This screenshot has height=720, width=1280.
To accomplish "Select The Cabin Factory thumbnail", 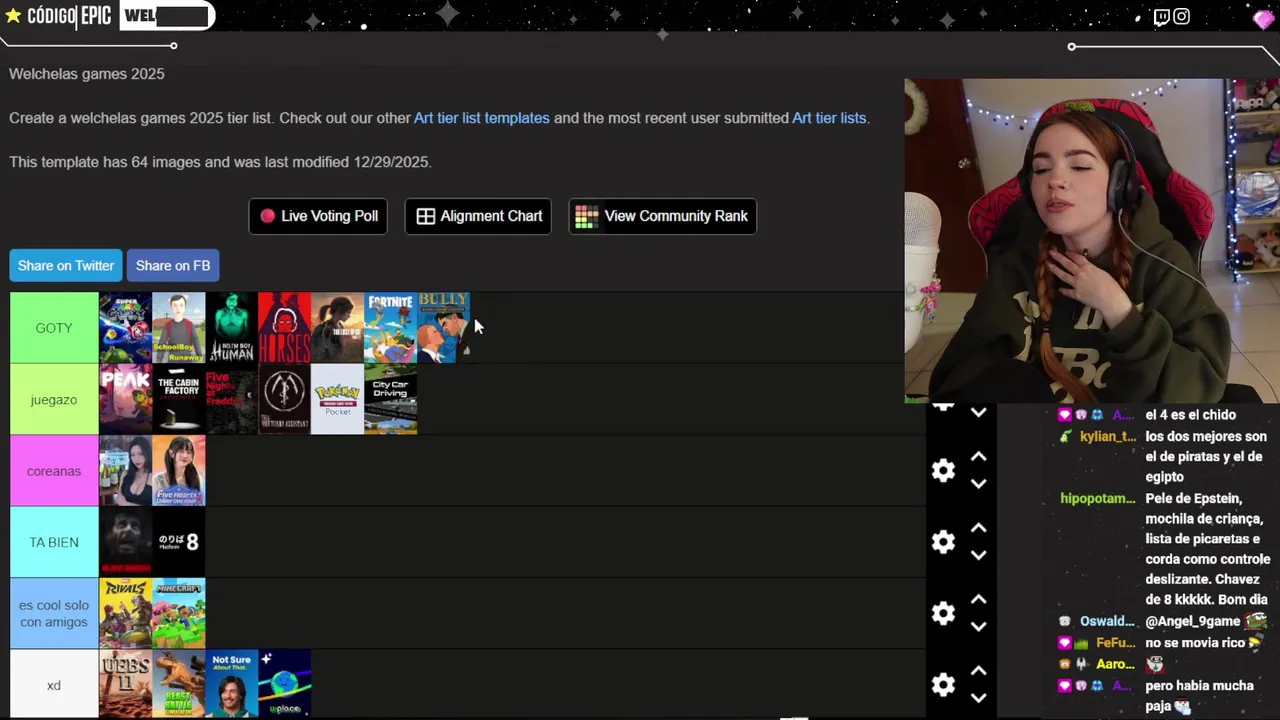I will point(178,399).
